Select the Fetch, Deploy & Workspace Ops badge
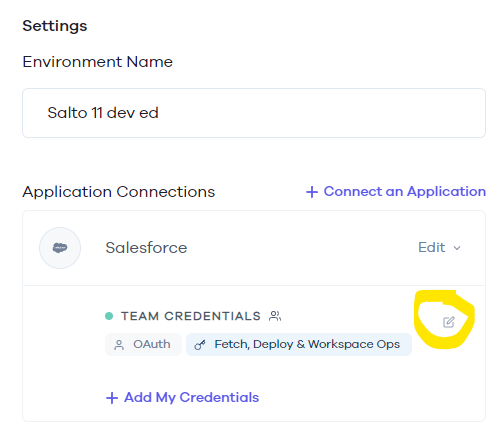This screenshot has height=432, width=499. click(299, 344)
